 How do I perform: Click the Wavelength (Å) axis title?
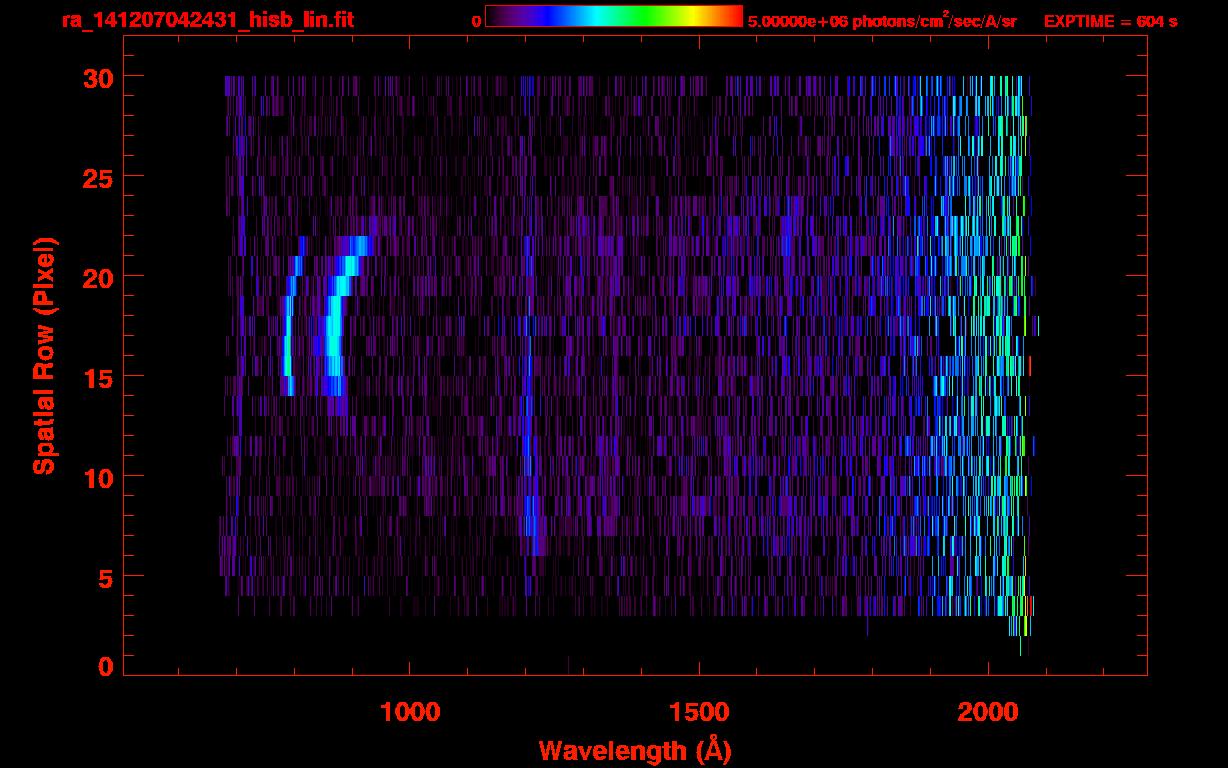(x=635, y=750)
